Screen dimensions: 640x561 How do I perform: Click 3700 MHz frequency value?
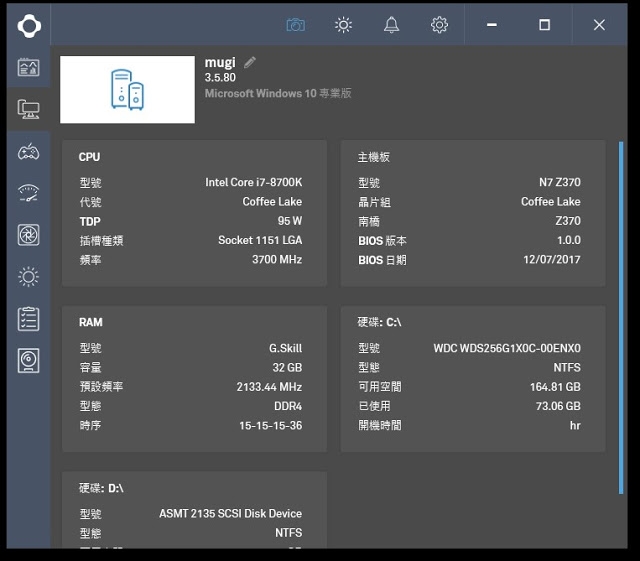tap(277, 259)
